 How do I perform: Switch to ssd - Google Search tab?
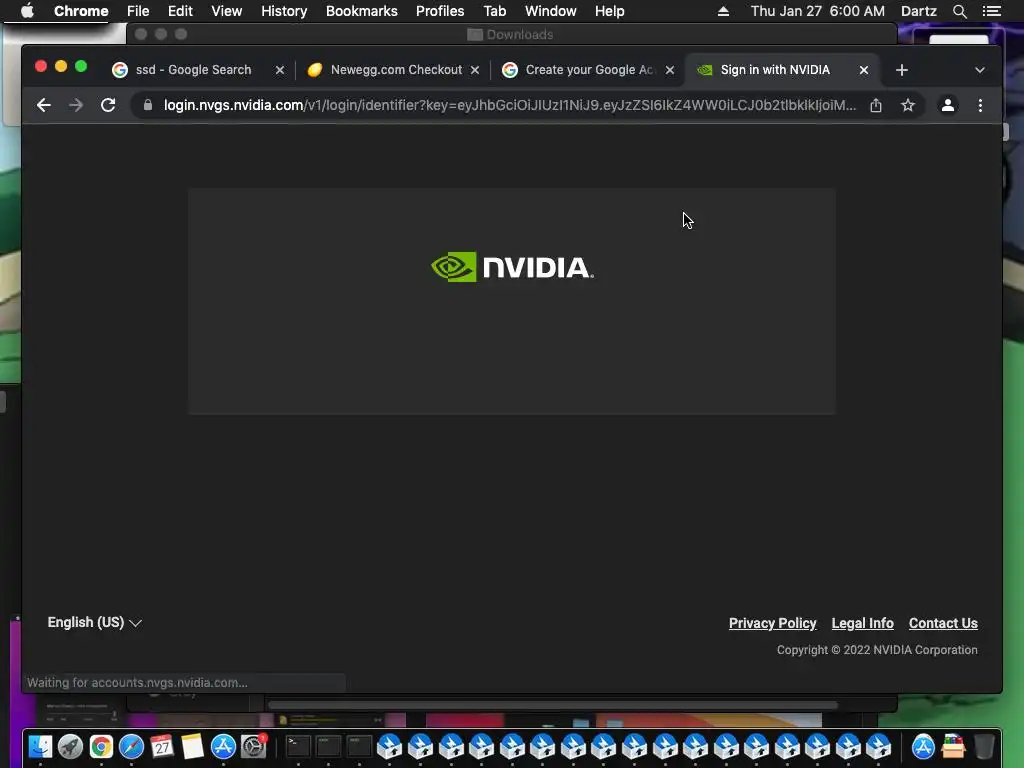click(x=193, y=70)
